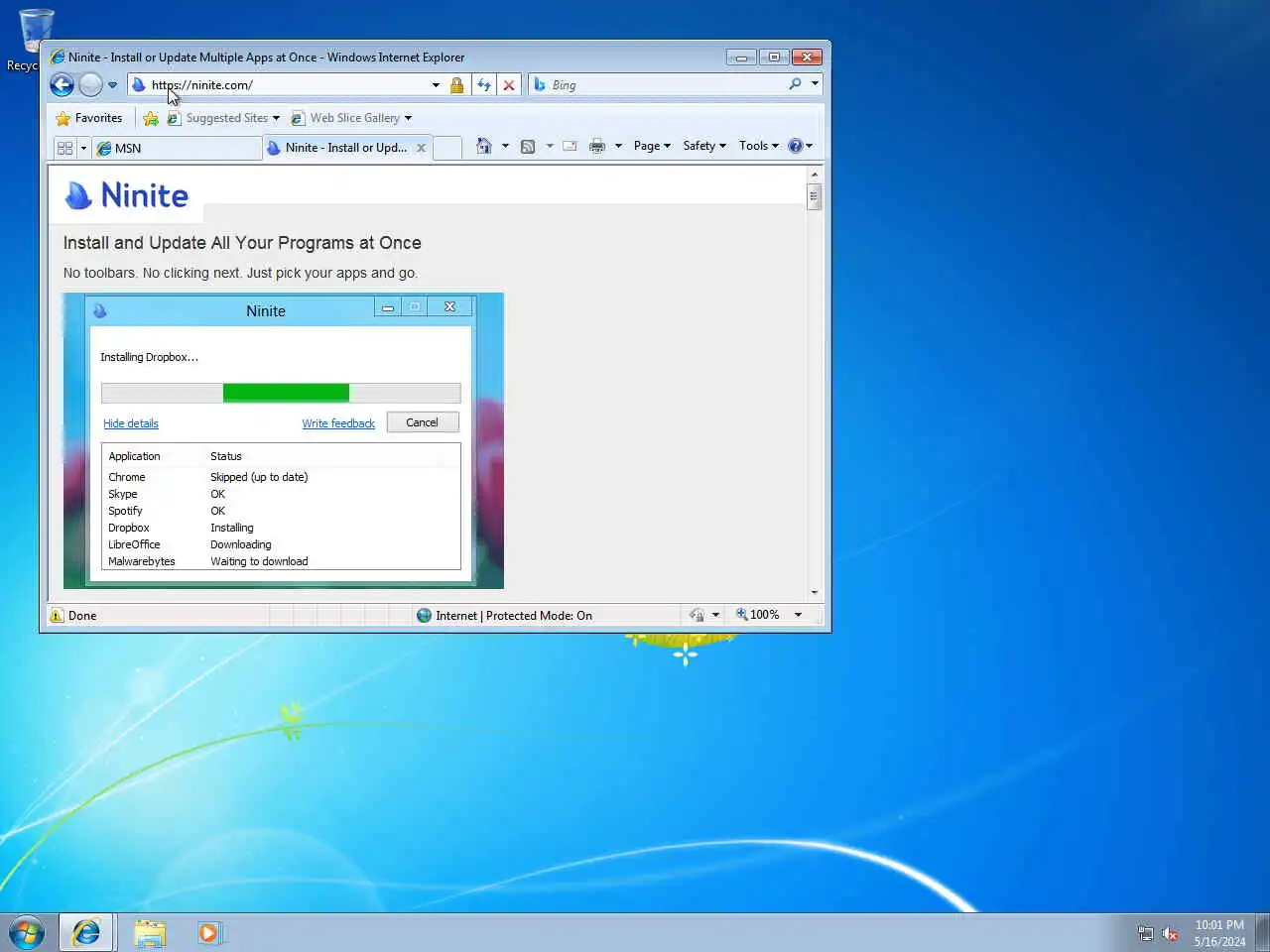1270x952 pixels.
Task: Click the Internet Explorer taskbar icon
Action: point(86,933)
